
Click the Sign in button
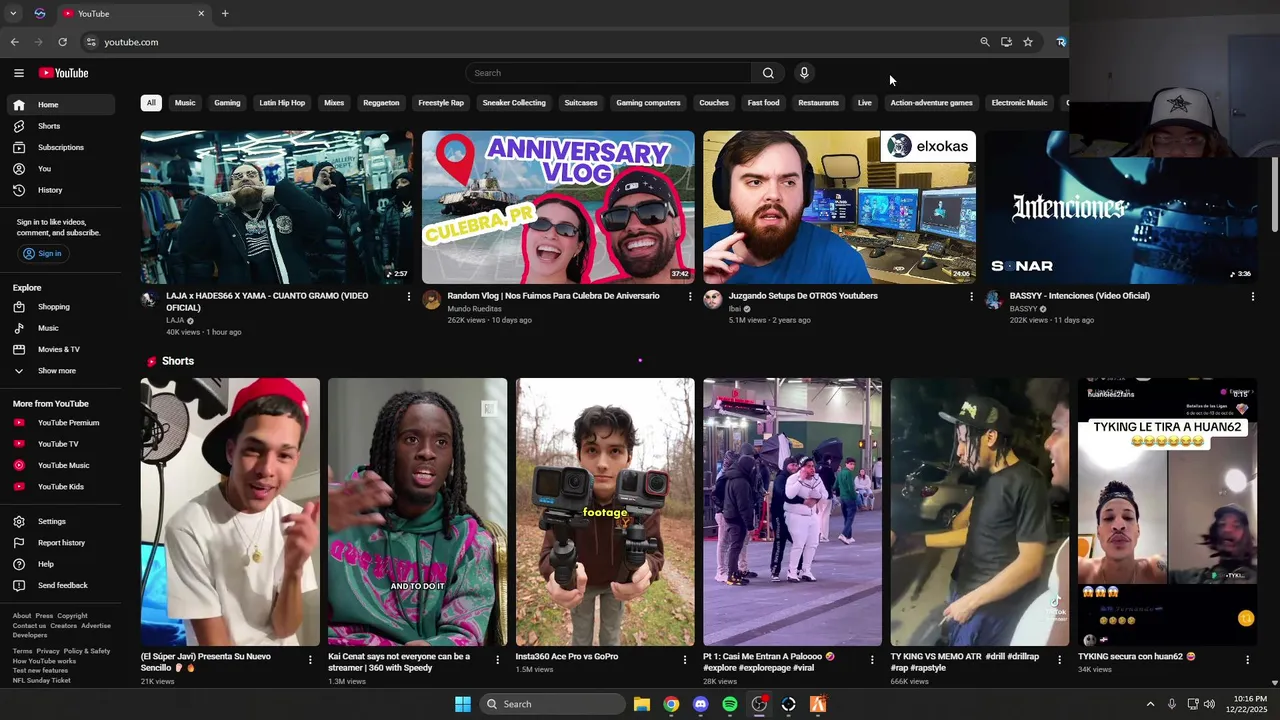(x=43, y=254)
